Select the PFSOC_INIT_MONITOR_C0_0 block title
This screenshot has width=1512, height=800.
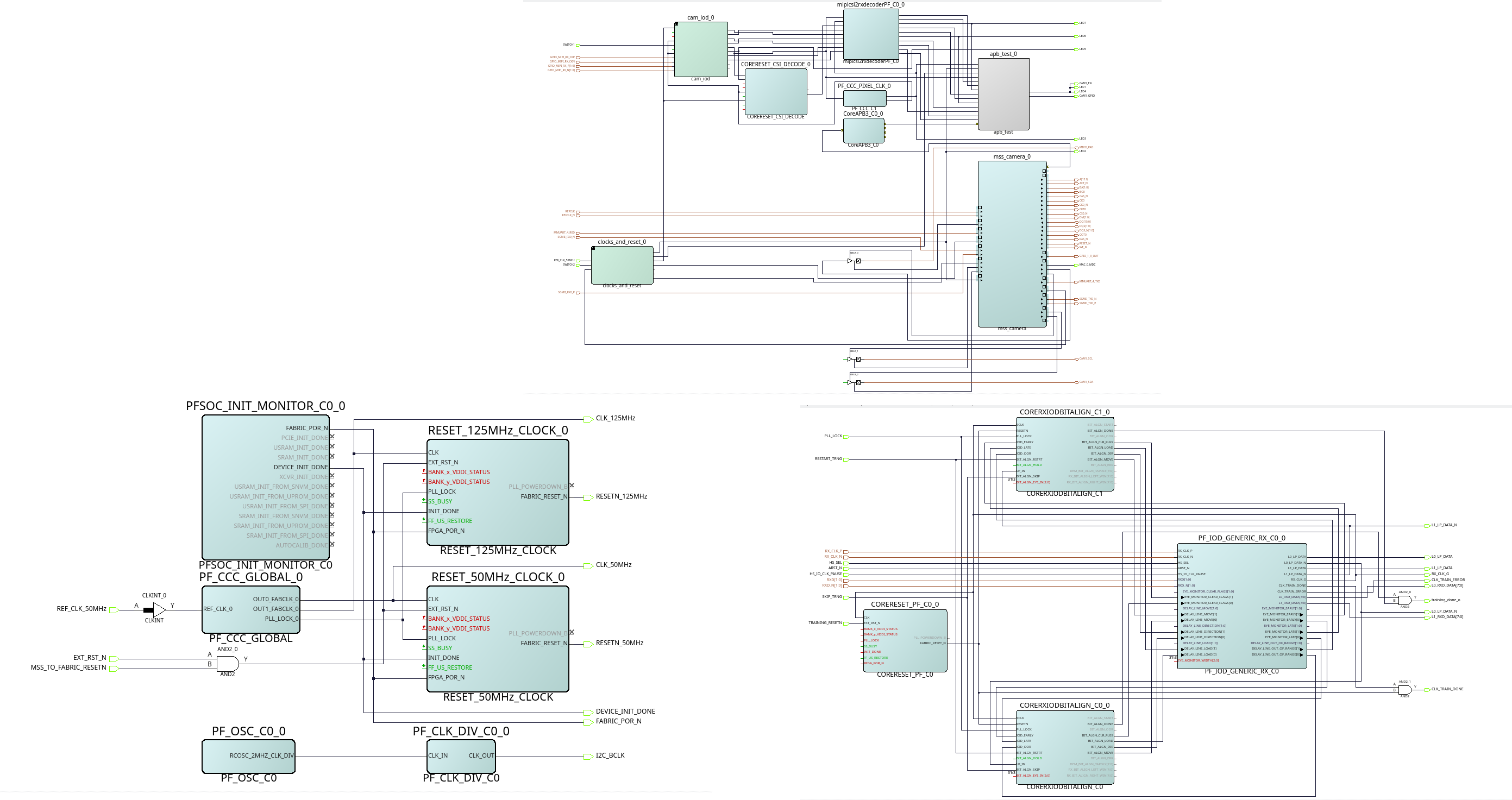[265, 406]
